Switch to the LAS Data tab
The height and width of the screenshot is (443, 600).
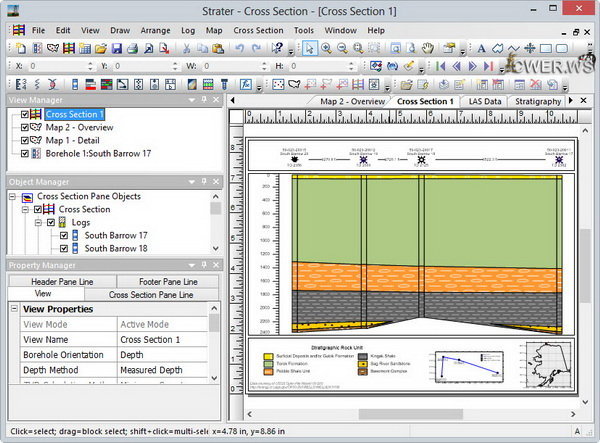coord(484,101)
